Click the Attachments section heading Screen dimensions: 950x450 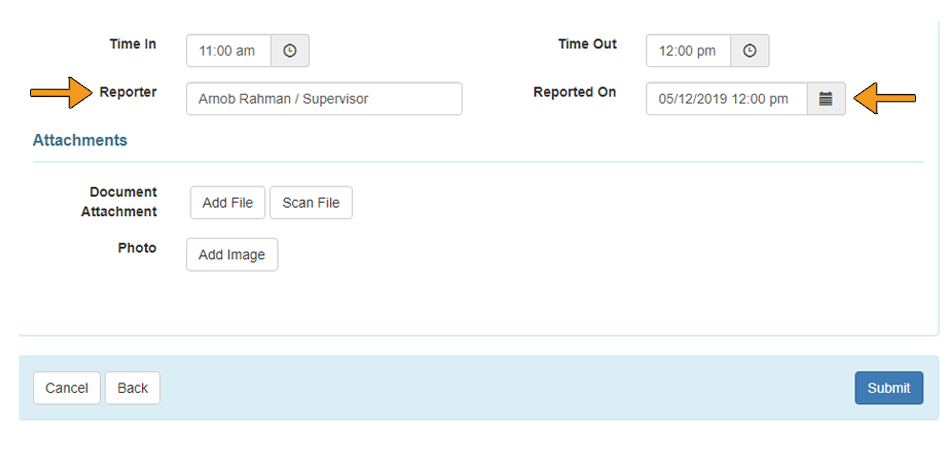pyautogui.click(x=80, y=141)
